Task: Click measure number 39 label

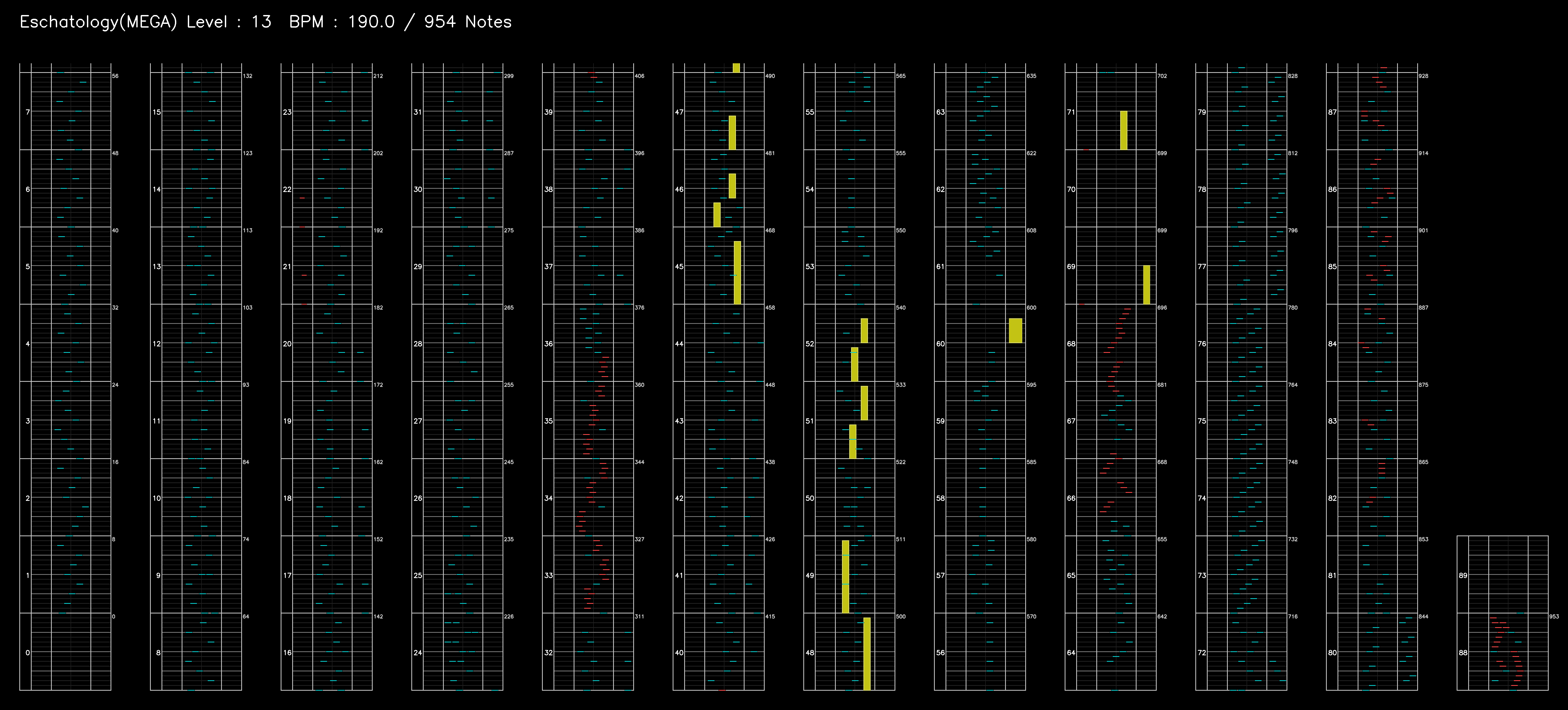Action: (548, 112)
